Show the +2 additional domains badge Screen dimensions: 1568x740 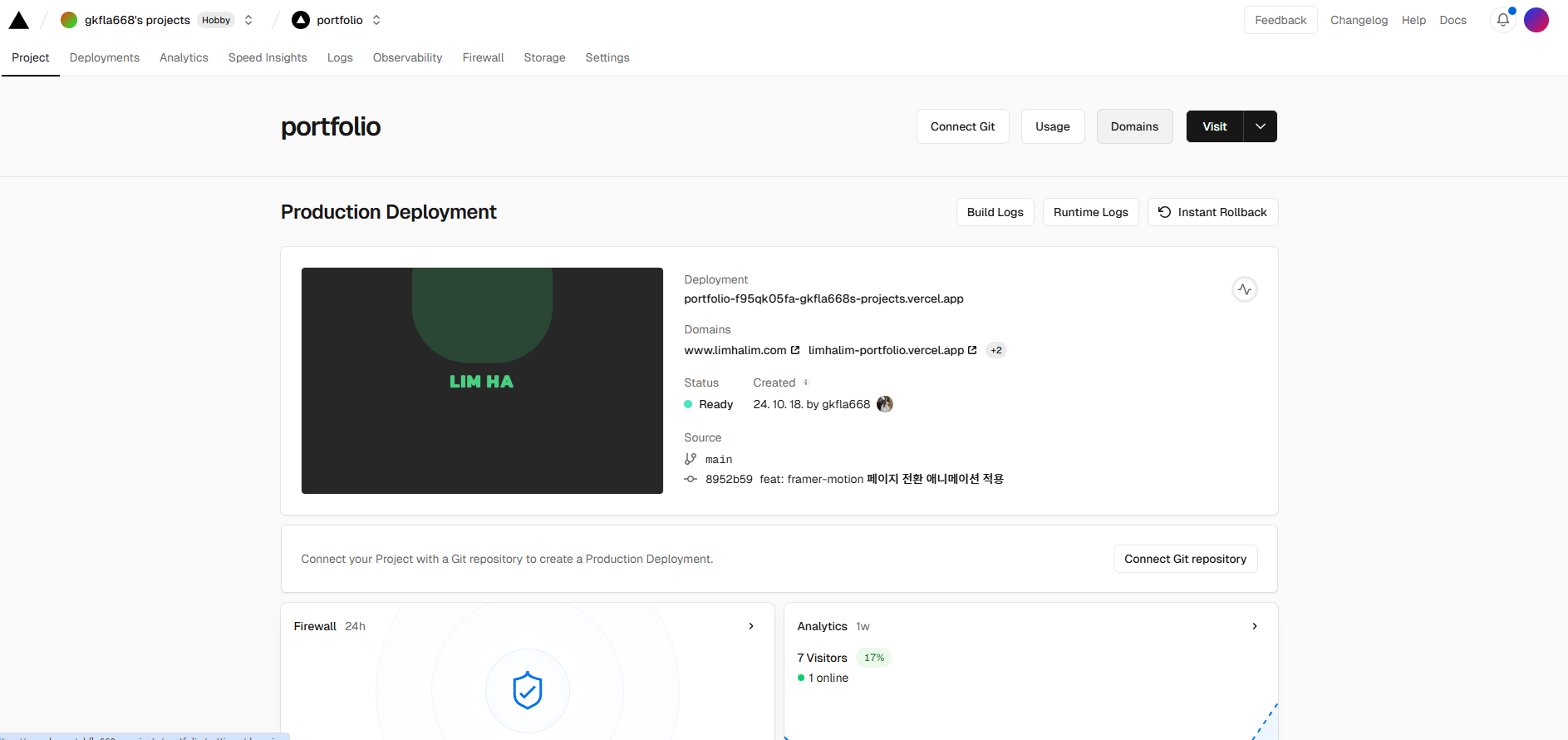pos(996,350)
